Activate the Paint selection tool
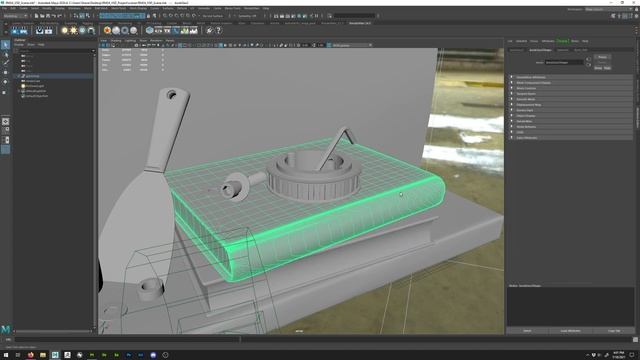Viewport: 640px width, 360px height. [5, 63]
